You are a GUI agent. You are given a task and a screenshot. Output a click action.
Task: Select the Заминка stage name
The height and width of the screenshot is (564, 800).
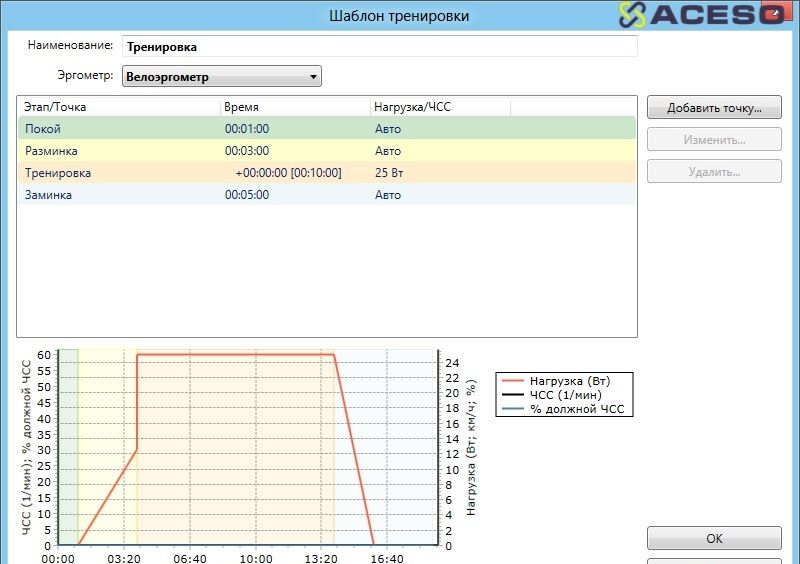point(48,195)
